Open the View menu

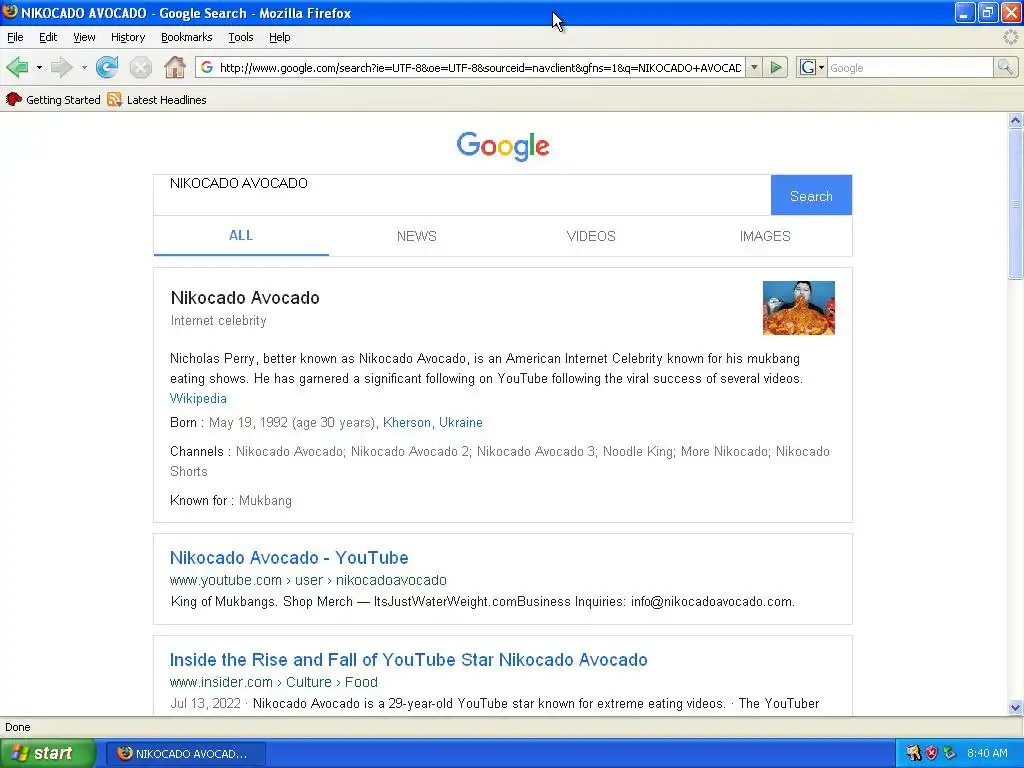84,37
